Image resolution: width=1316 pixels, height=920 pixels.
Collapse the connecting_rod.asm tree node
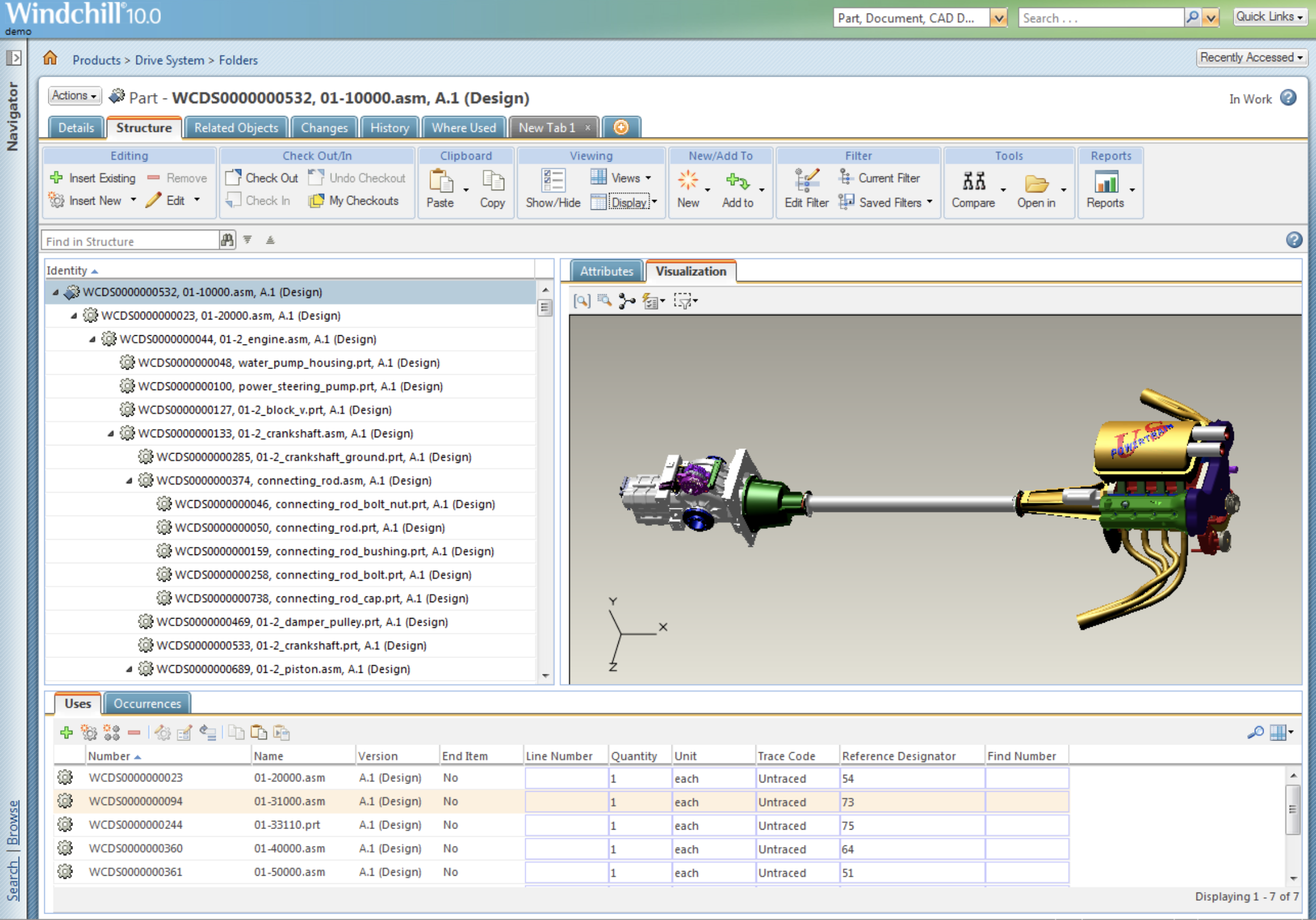(x=129, y=481)
